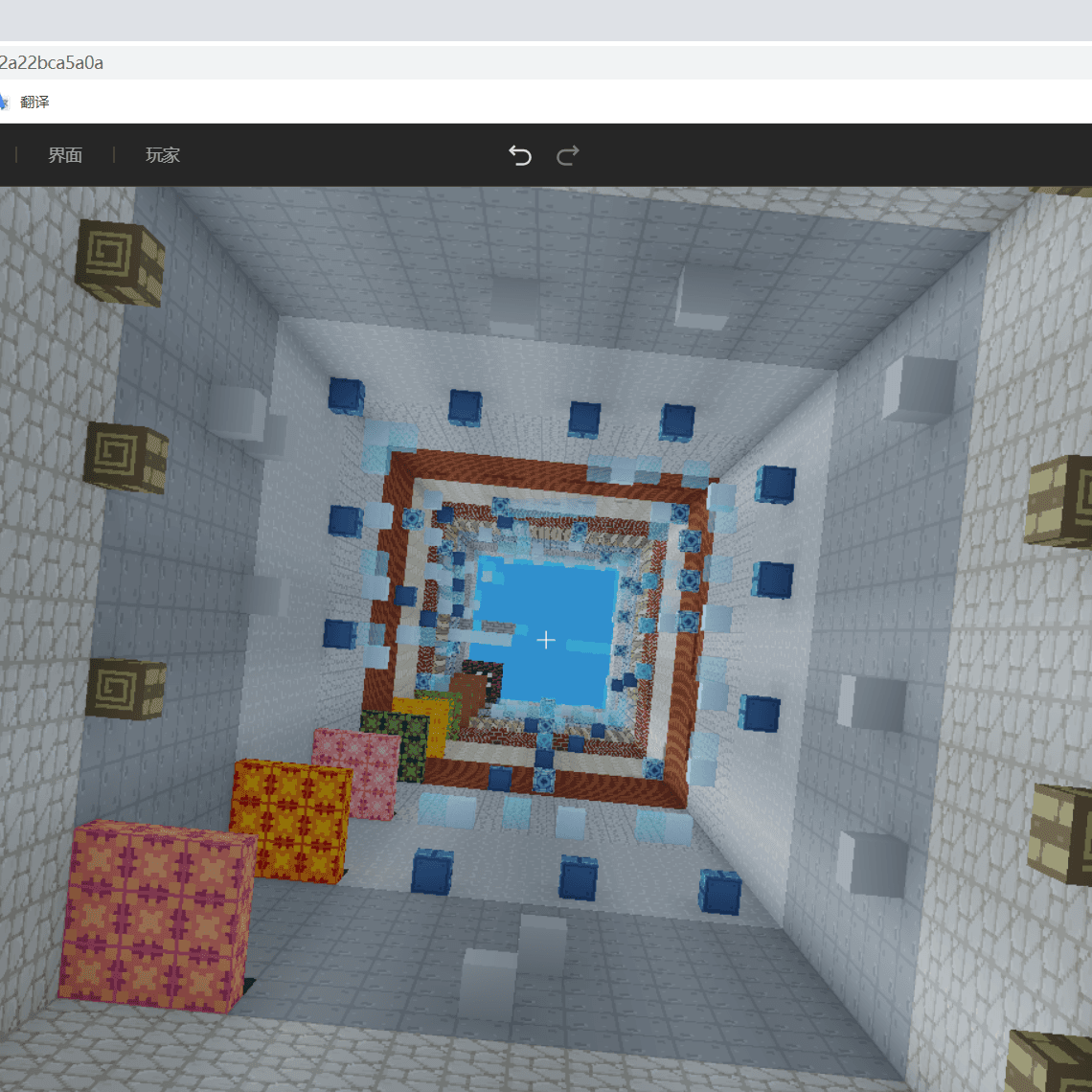
Task: Click the undo arrow icon
Action: pos(519,154)
